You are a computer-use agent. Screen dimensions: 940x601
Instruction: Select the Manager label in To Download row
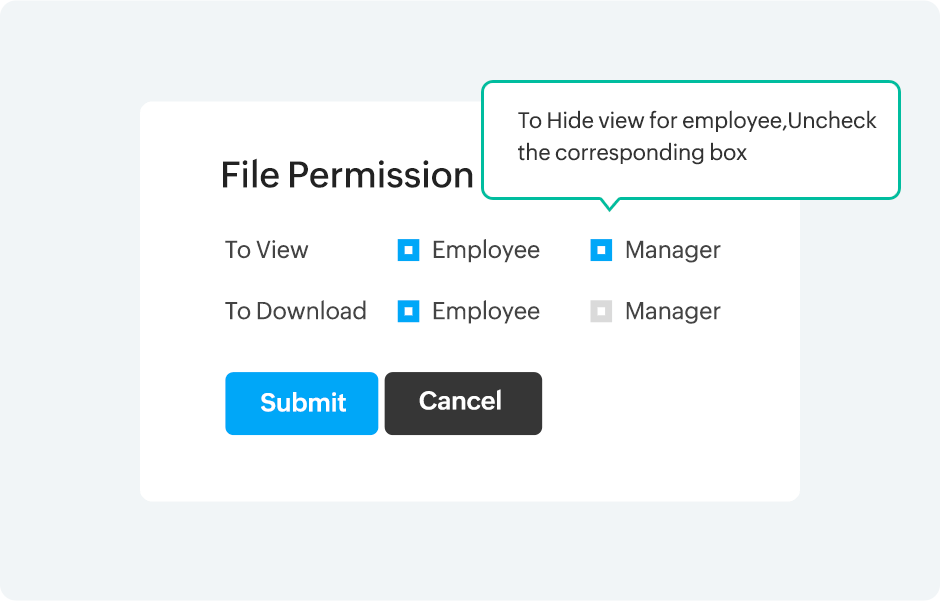(672, 311)
